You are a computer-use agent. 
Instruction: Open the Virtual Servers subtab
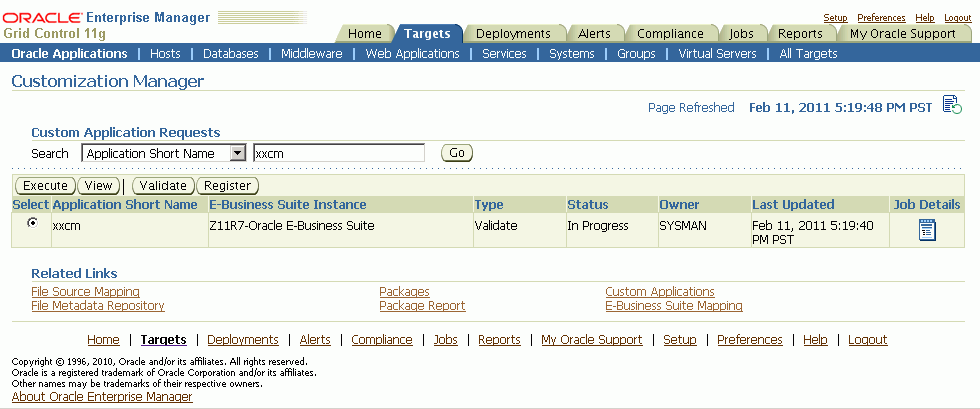718,54
